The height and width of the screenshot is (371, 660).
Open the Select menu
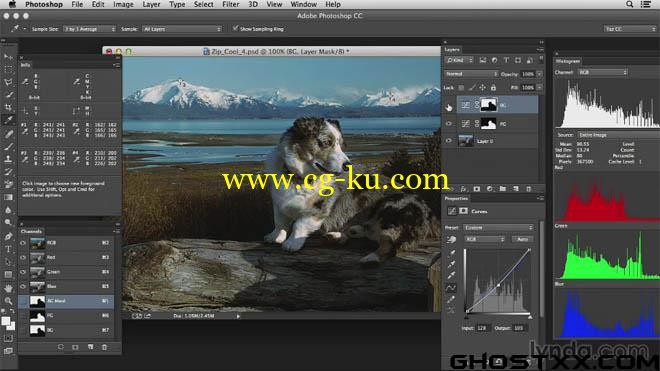(x=203, y=4)
